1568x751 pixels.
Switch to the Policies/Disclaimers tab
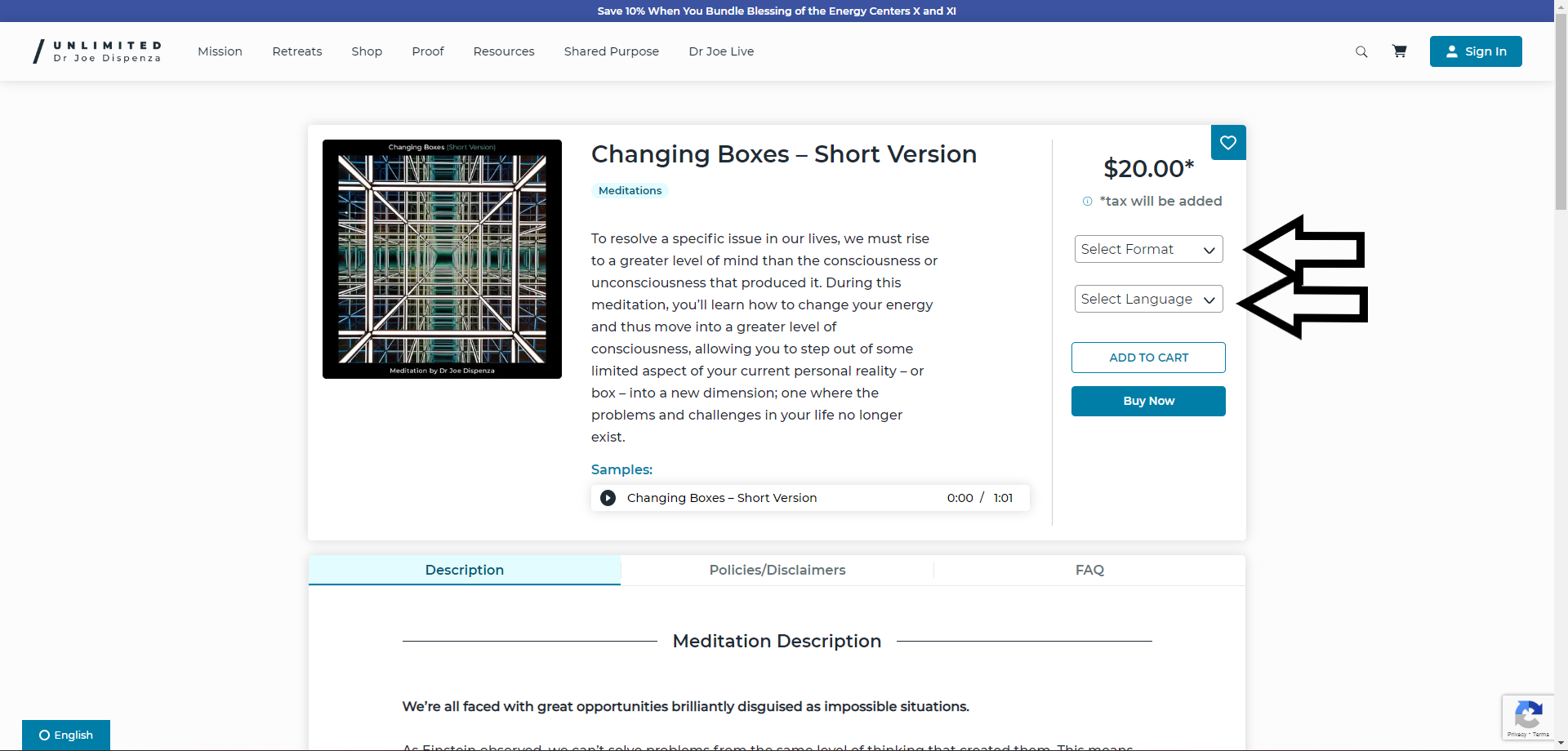coord(777,570)
